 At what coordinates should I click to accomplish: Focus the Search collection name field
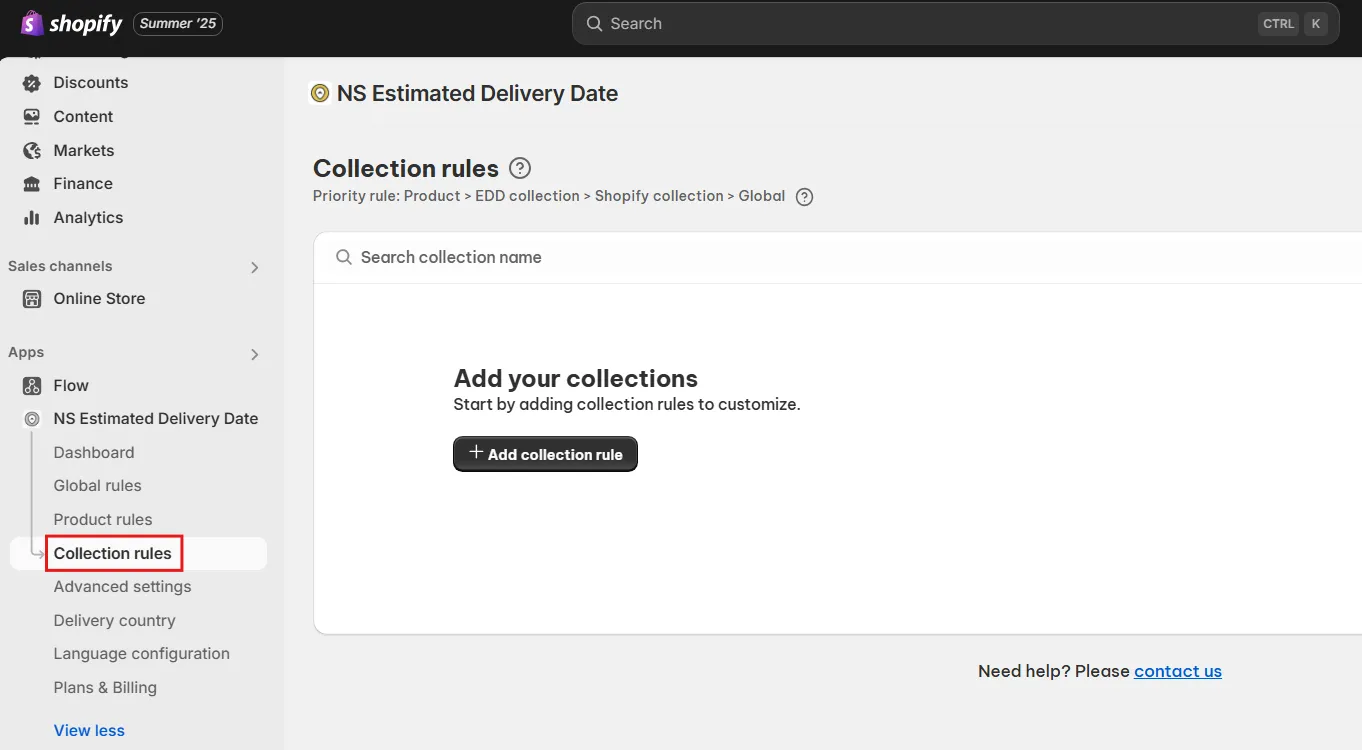click(837, 258)
